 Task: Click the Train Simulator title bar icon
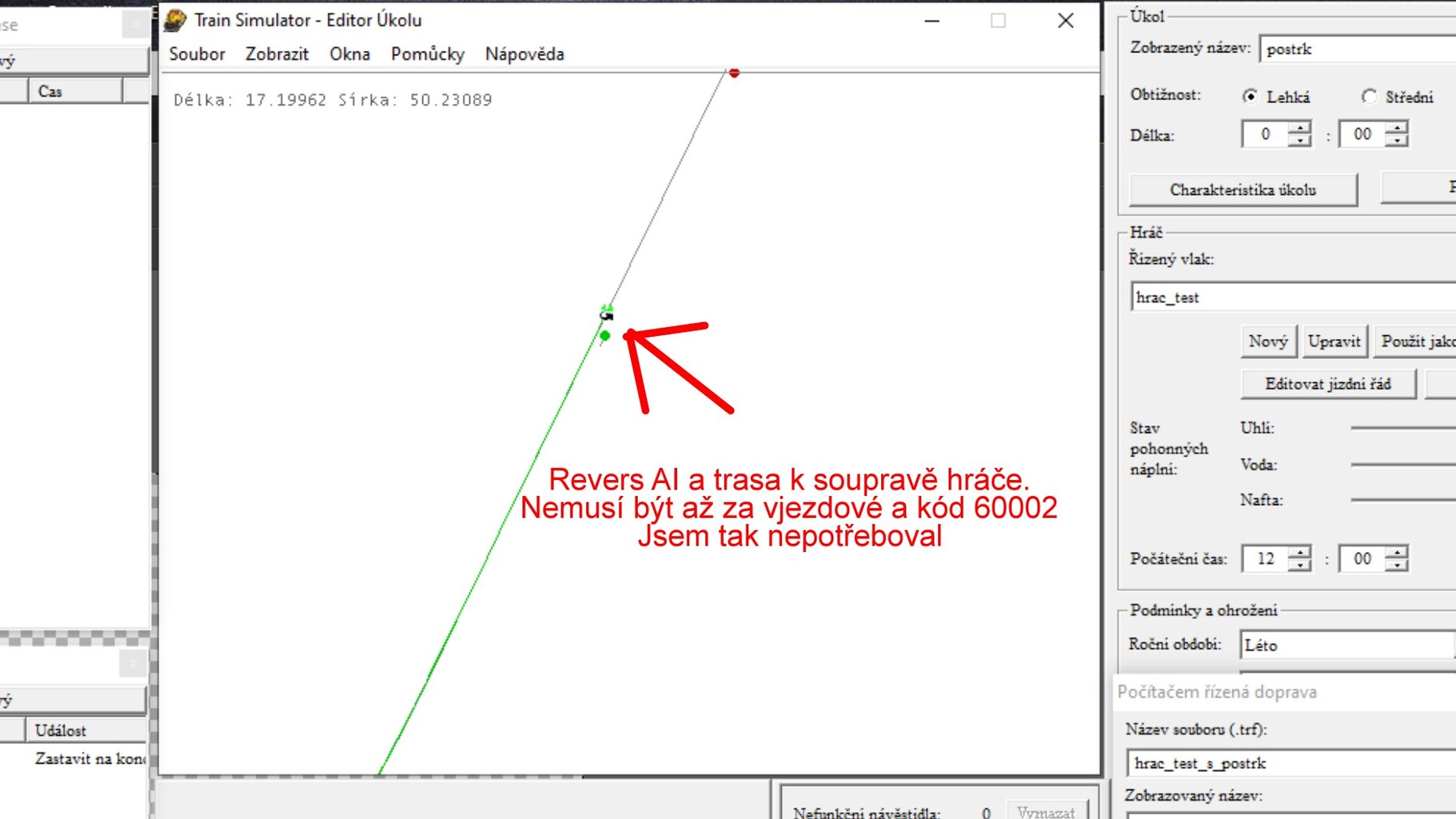click(x=175, y=20)
